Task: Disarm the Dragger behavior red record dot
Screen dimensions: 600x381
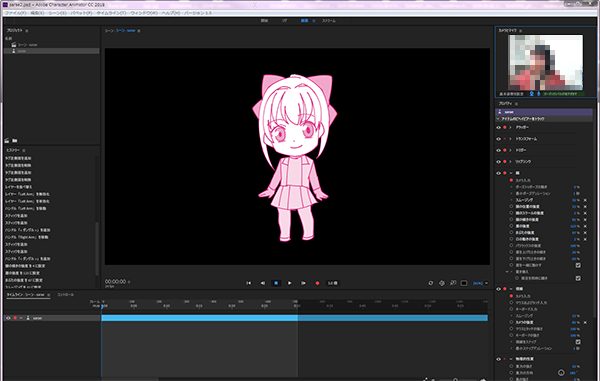Action: pyautogui.click(x=505, y=127)
